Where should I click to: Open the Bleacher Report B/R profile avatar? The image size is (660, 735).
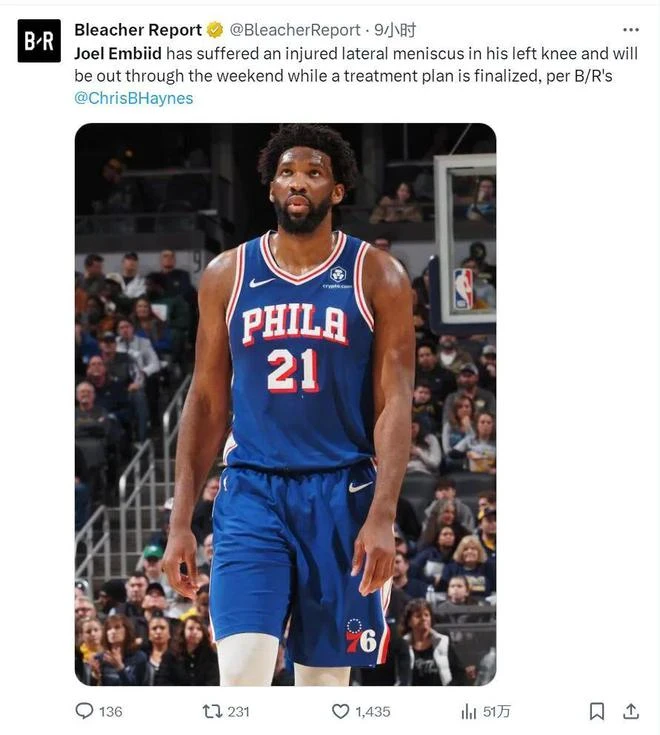pyautogui.click(x=39, y=41)
